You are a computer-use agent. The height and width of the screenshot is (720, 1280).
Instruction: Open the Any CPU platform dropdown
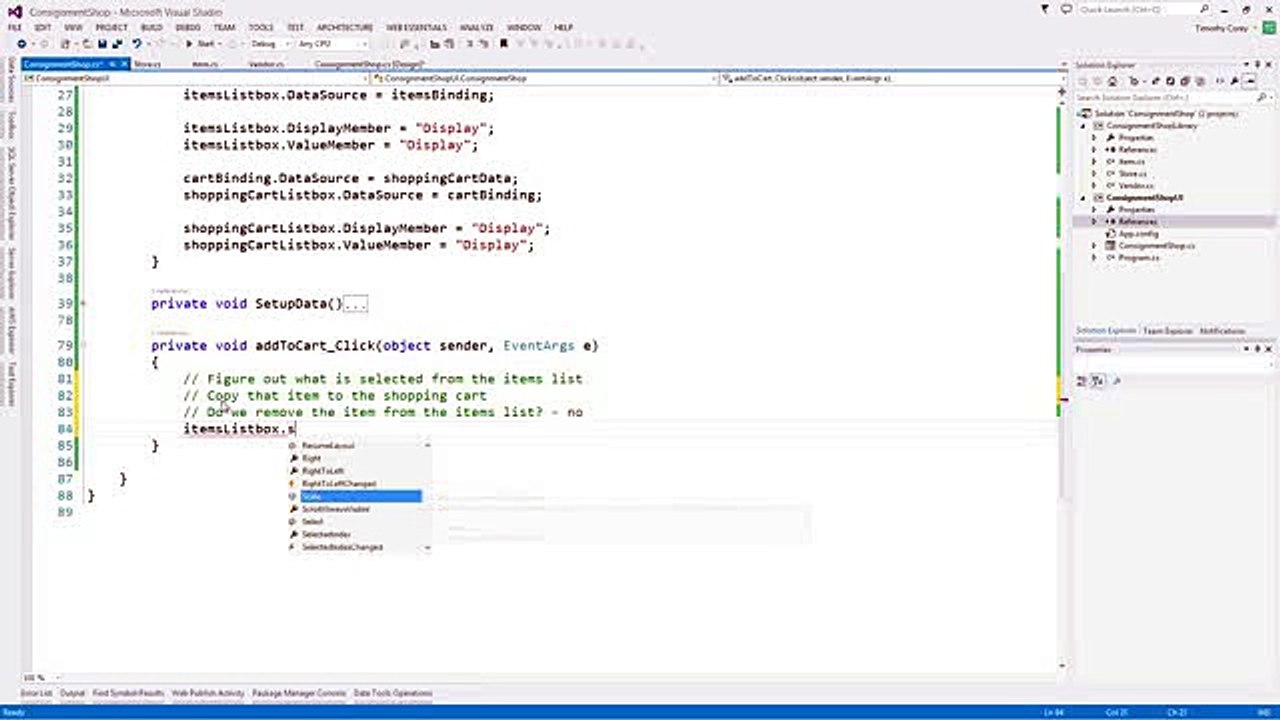pyautogui.click(x=332, y=44)
